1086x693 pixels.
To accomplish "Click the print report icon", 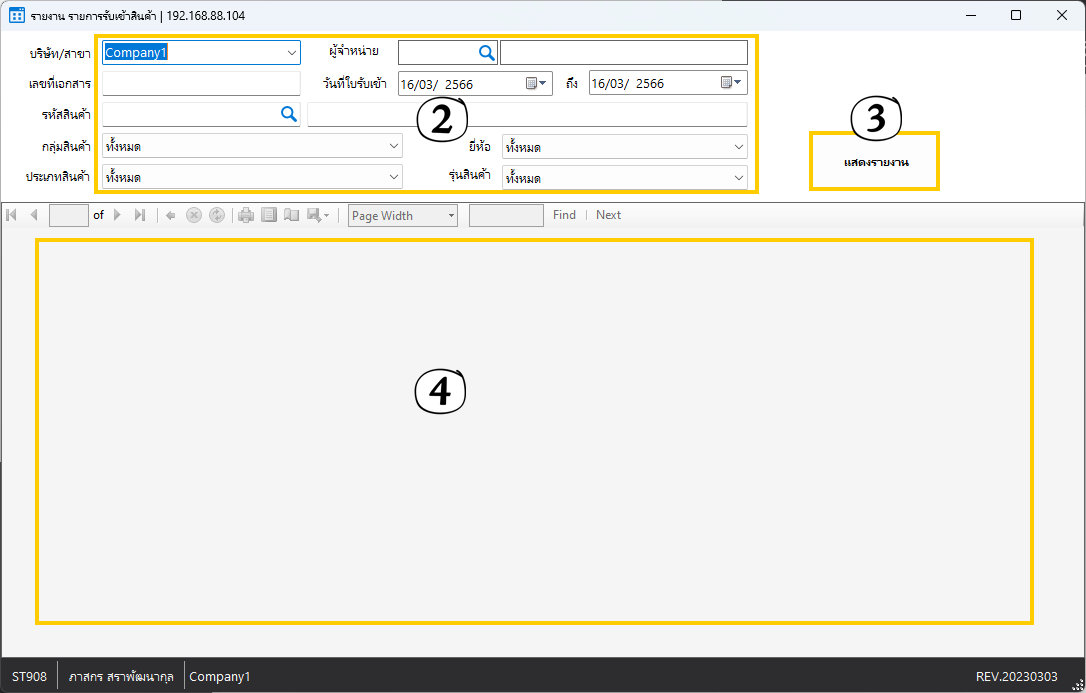I will tap(246, 215).
